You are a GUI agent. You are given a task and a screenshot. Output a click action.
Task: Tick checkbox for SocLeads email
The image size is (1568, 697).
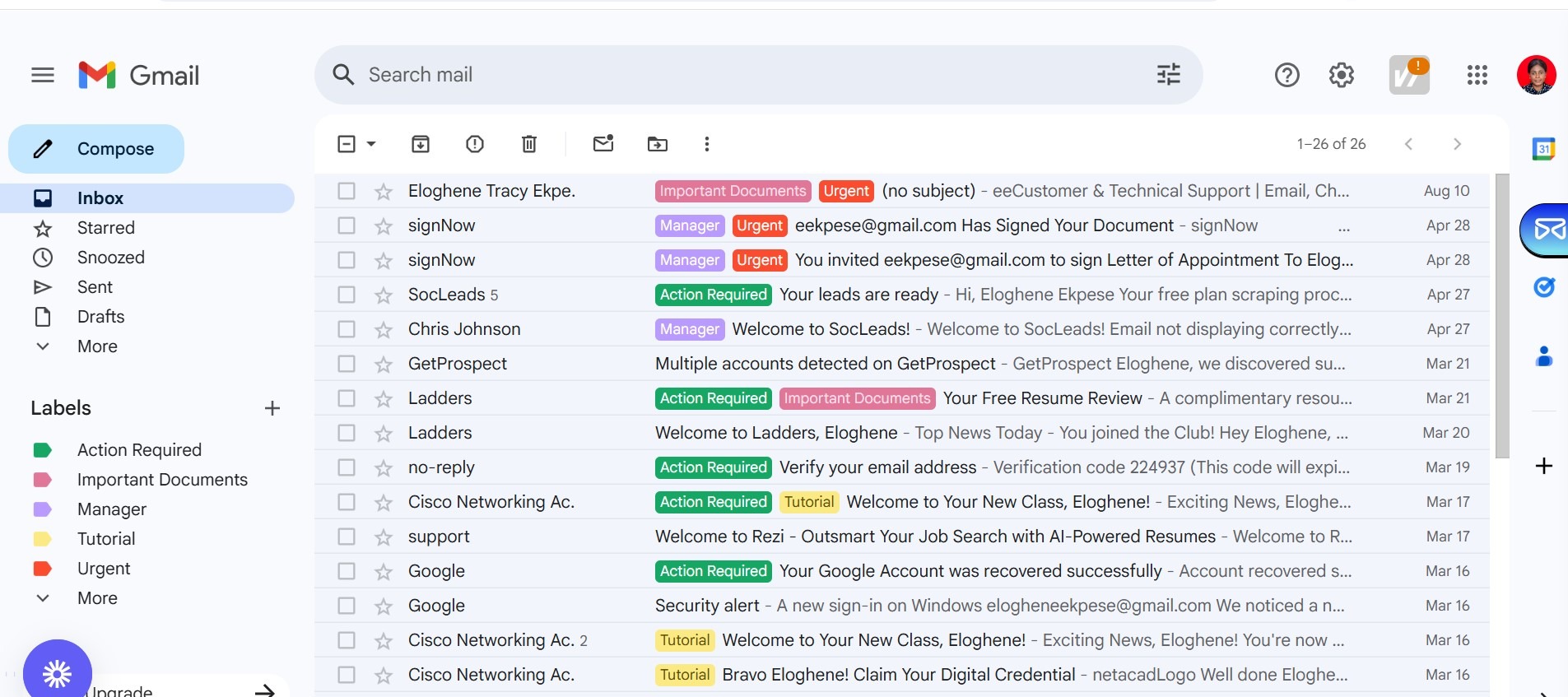click(x=347, y=295)
